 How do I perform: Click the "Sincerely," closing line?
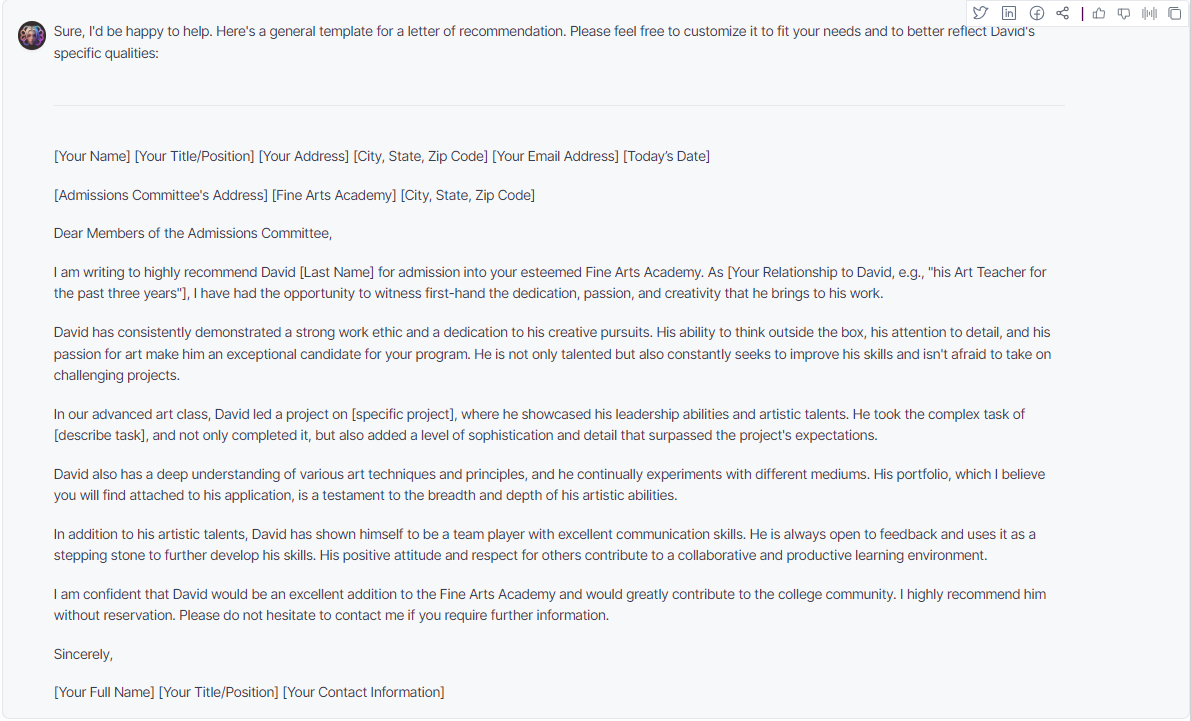[x=83, y=654]
